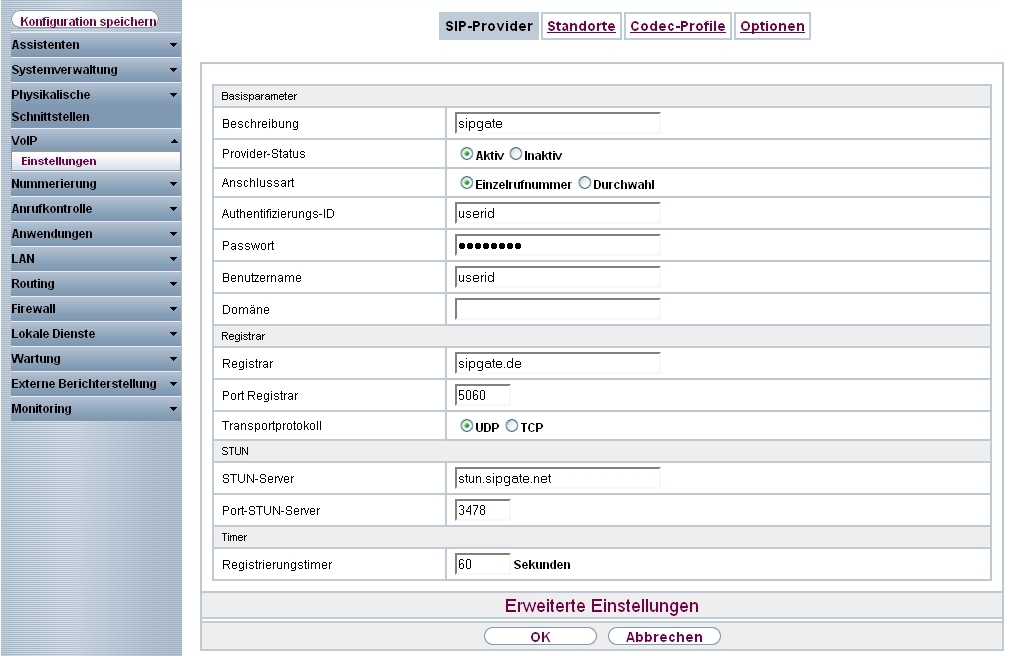Expand Physikalische Schnittstellen menu

[x=96, y=106]
